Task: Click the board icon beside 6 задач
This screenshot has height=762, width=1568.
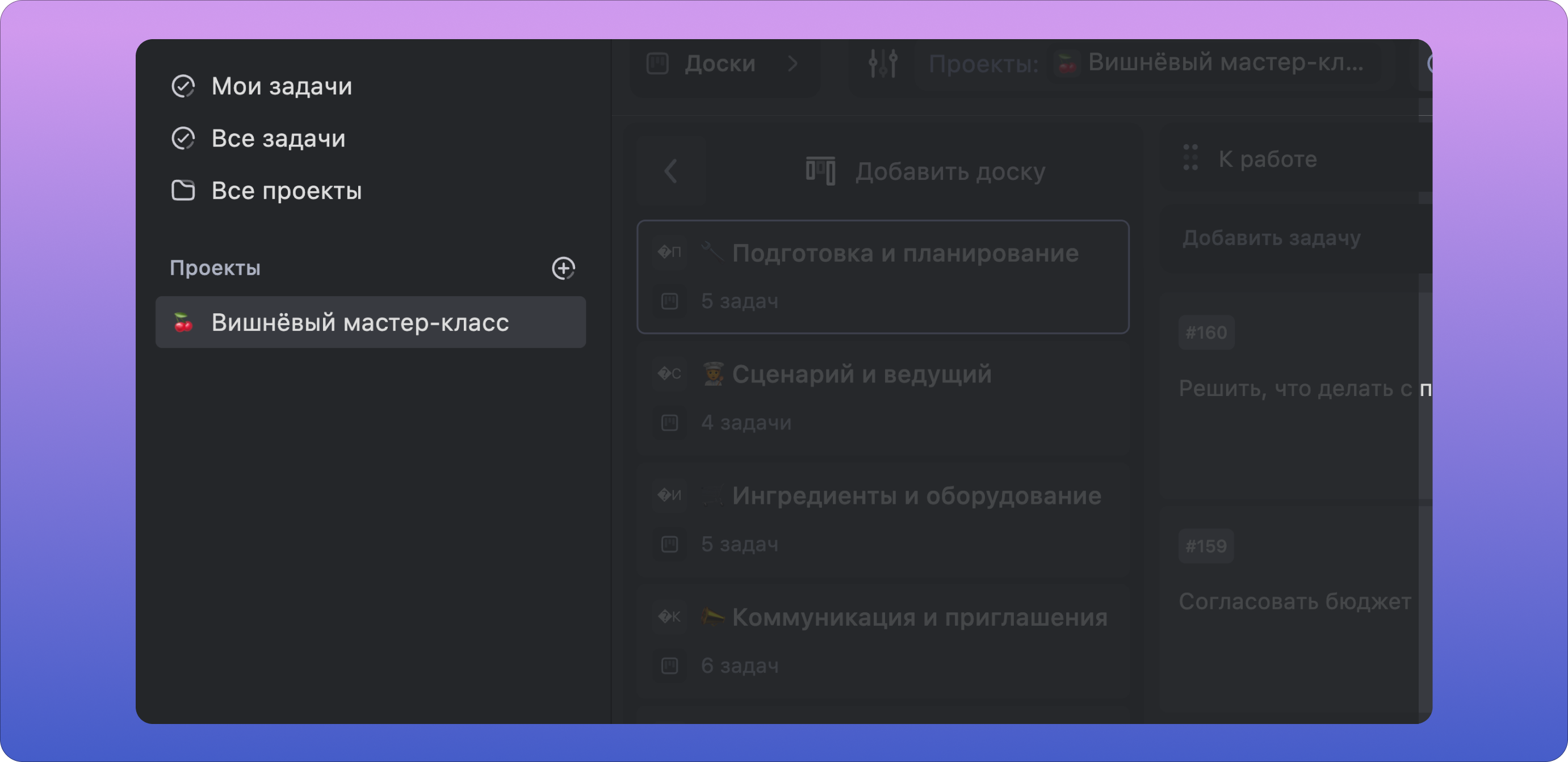Action: click(669, 666)
